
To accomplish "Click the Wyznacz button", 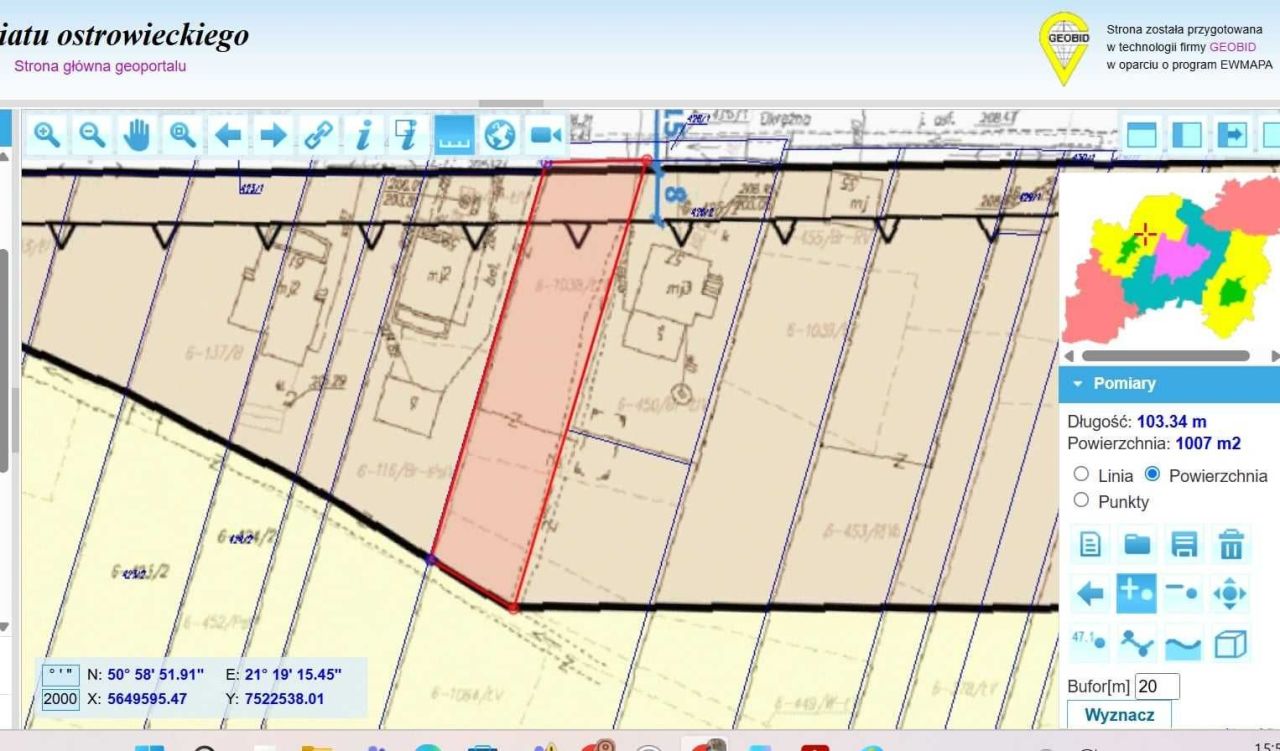I will 1119,715.
